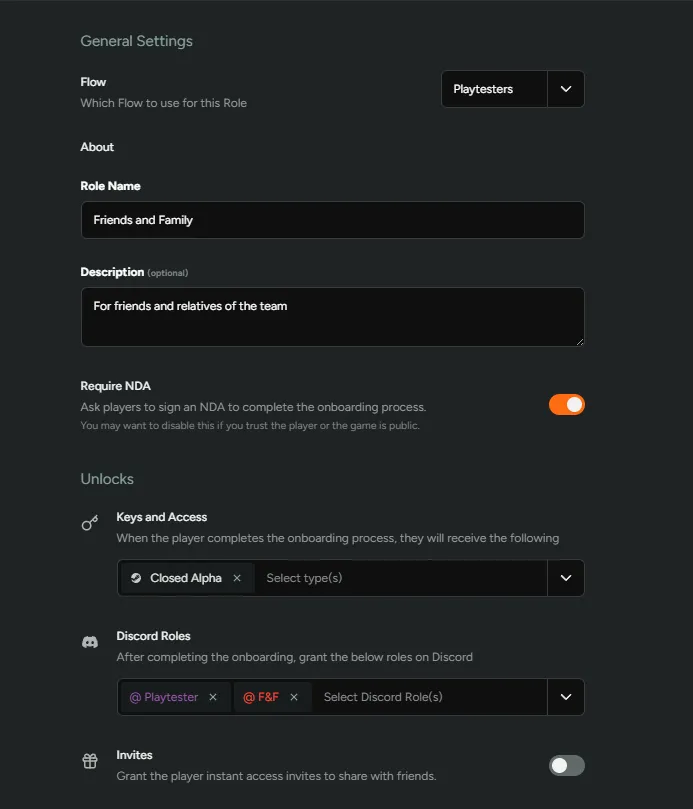
Task: Open the Select Discord Role(s) dropdown
Action: point(565,697)
